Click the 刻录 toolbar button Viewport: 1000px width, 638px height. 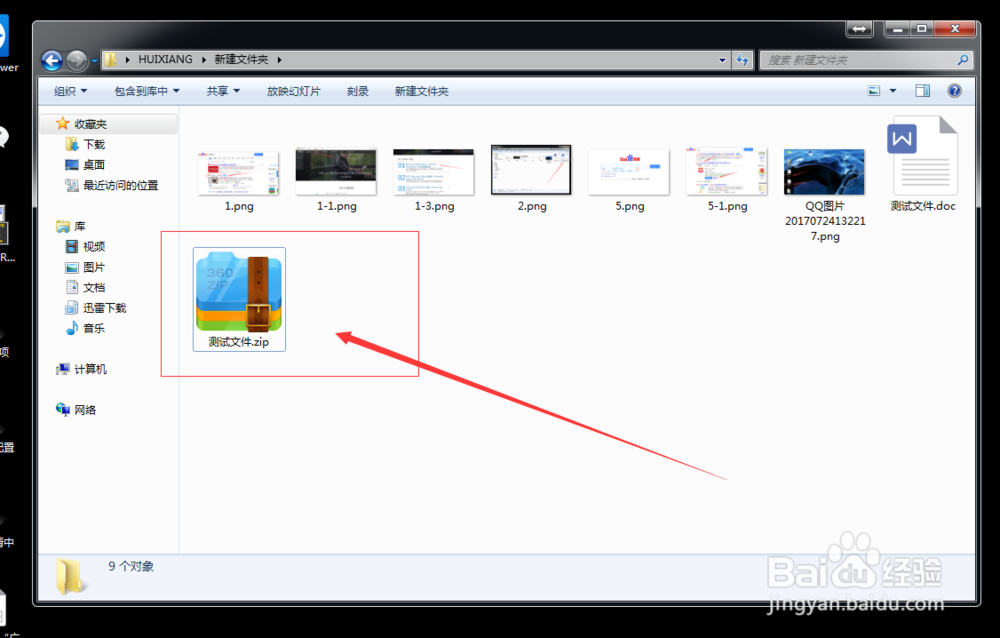pos(358,91)
